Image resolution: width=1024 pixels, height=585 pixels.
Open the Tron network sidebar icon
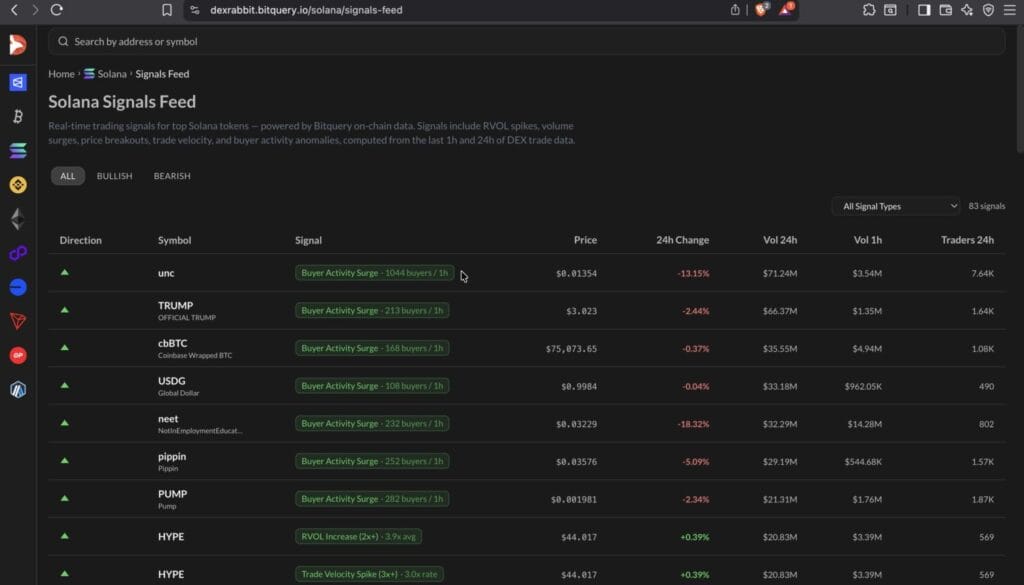(x=17, y=321)
